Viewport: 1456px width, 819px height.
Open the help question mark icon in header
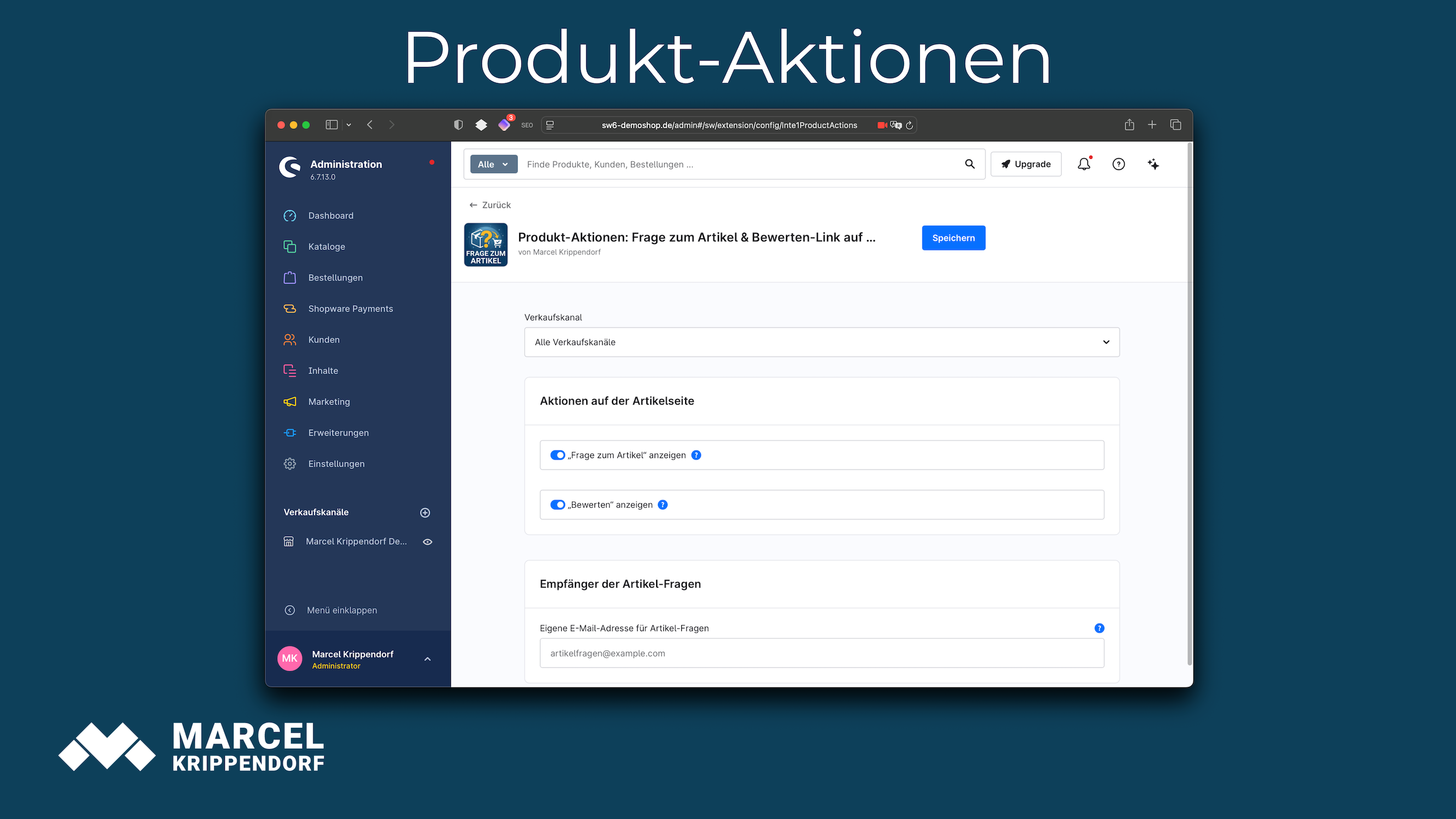click(1119, 164)
